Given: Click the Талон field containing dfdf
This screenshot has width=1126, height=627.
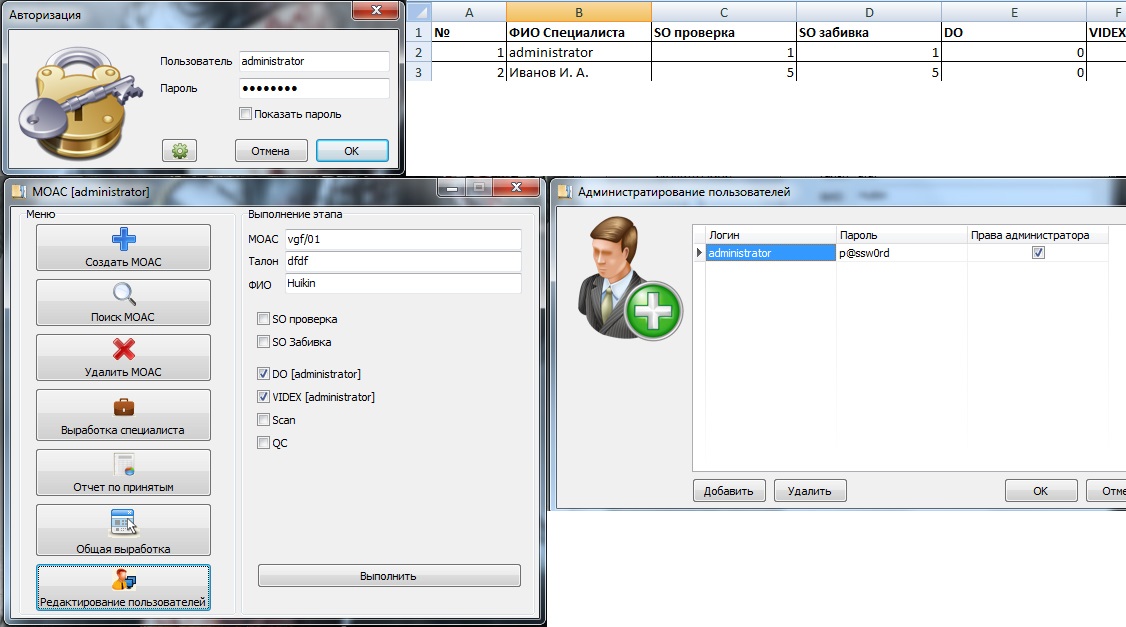Looking at the screenshot, I should click(x=403, y=261).
